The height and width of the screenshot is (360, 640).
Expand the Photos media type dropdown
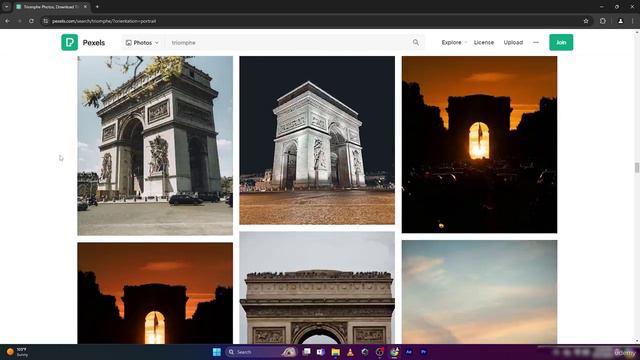tap(142, 42)
